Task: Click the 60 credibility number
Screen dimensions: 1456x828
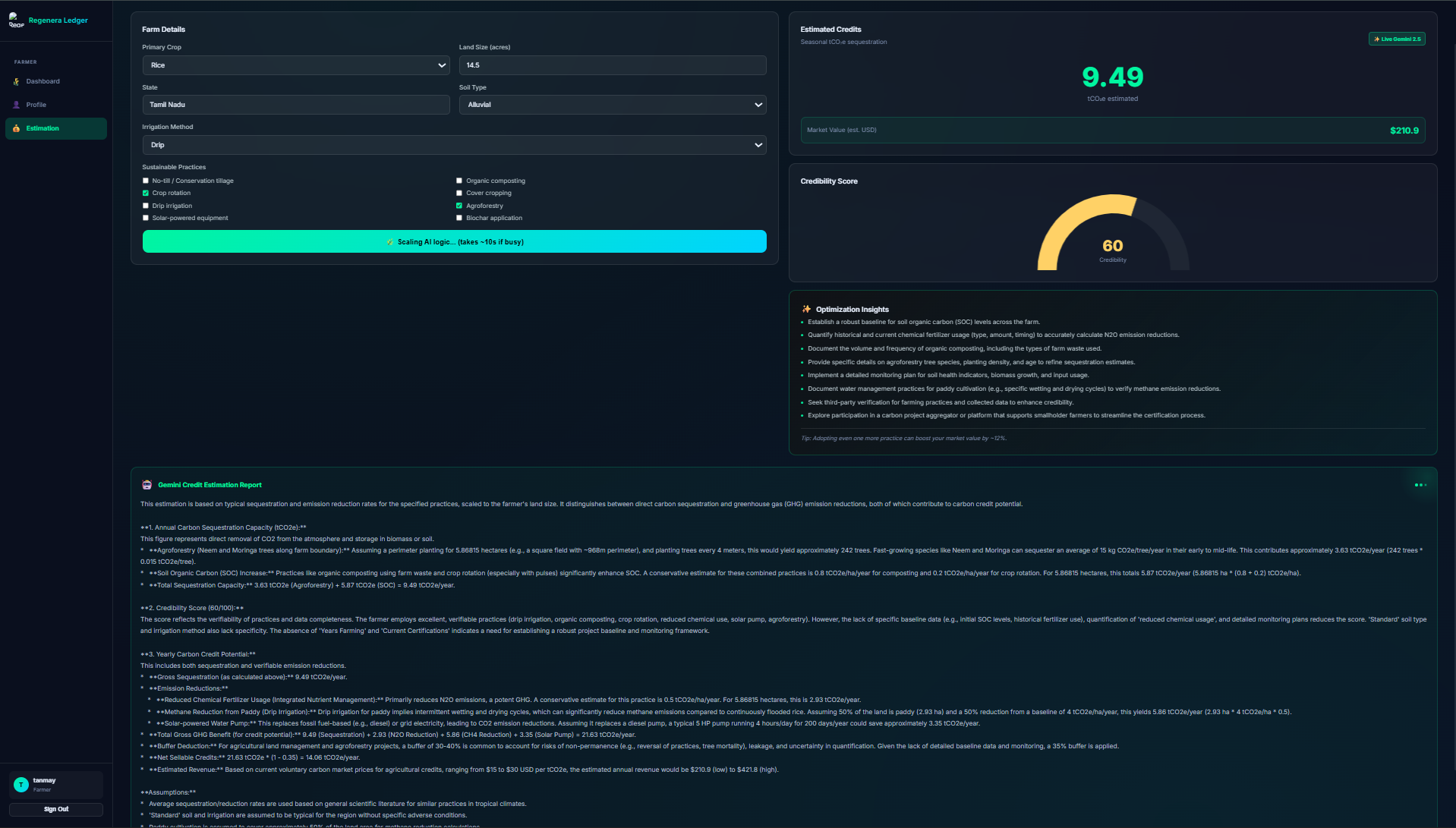Action: point(1113,246)
